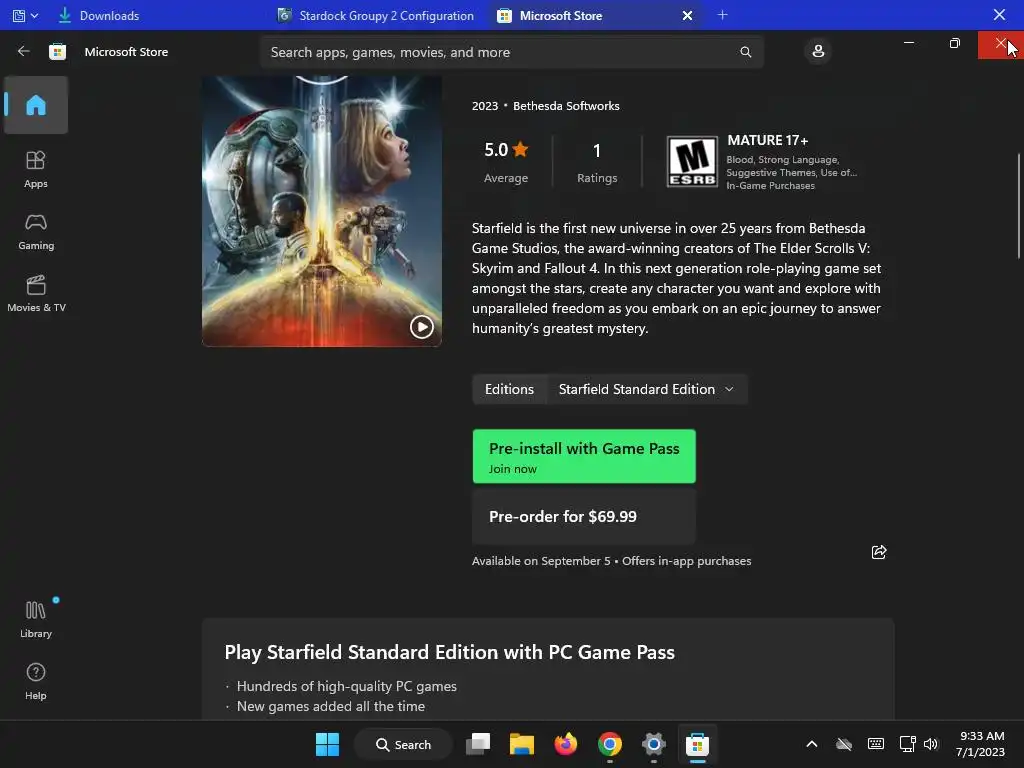Image resolution: width=1024 pixels, height=768 pixels.
Task: Click the Editions label
Action: point(509,389)
